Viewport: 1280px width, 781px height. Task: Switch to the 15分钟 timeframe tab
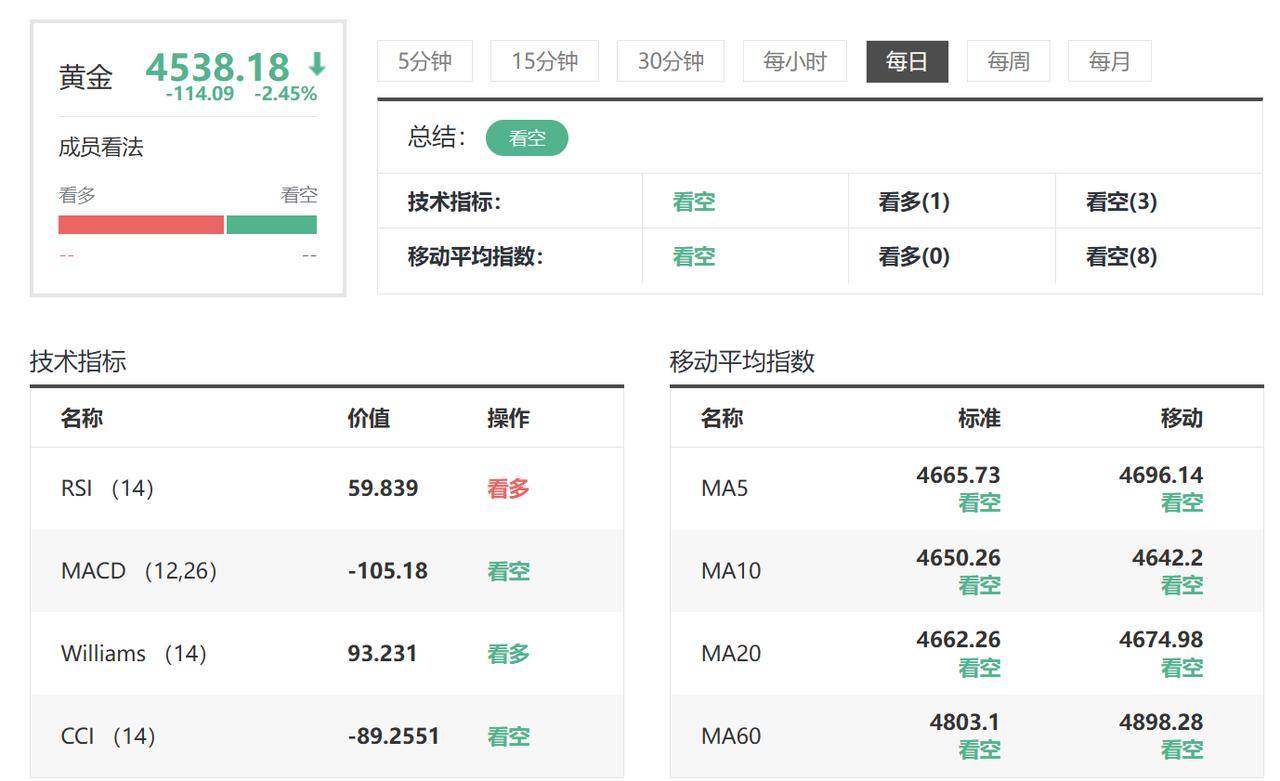[x=545, y=61]
